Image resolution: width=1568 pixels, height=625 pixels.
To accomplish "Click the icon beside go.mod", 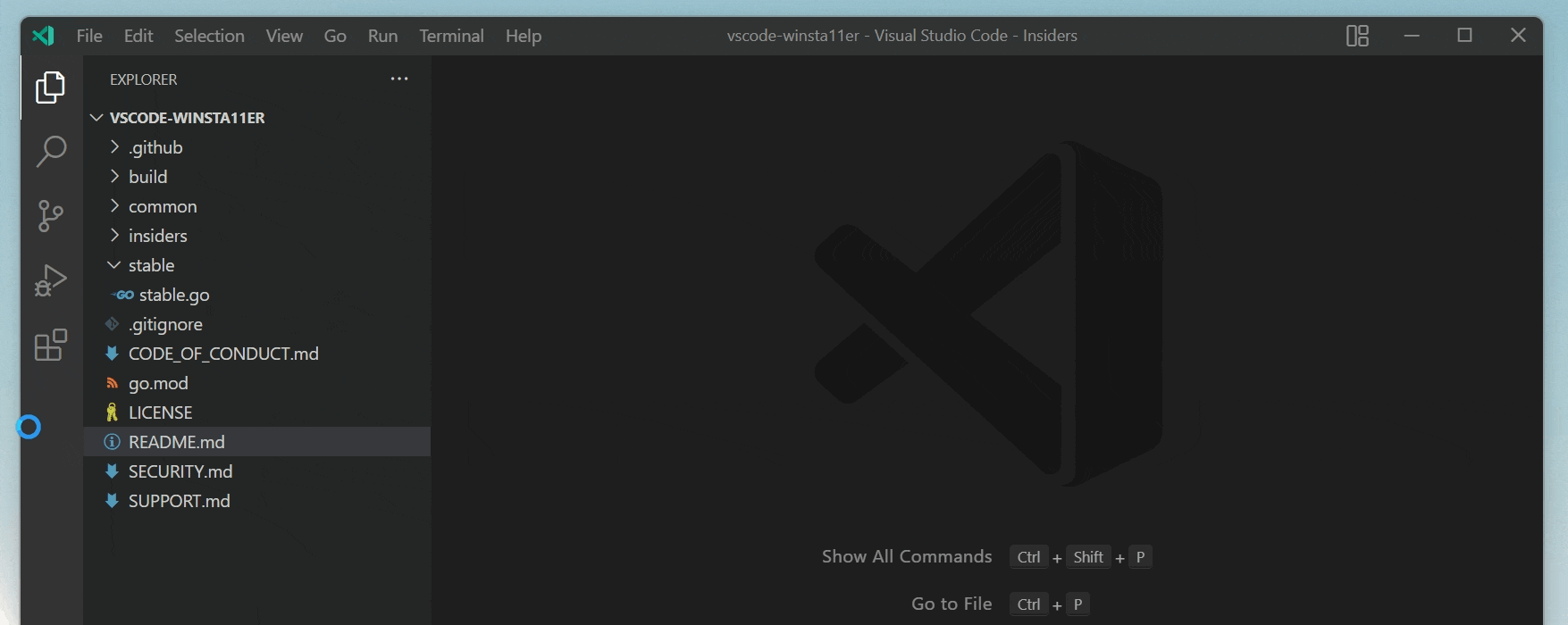I will [112, 383].
